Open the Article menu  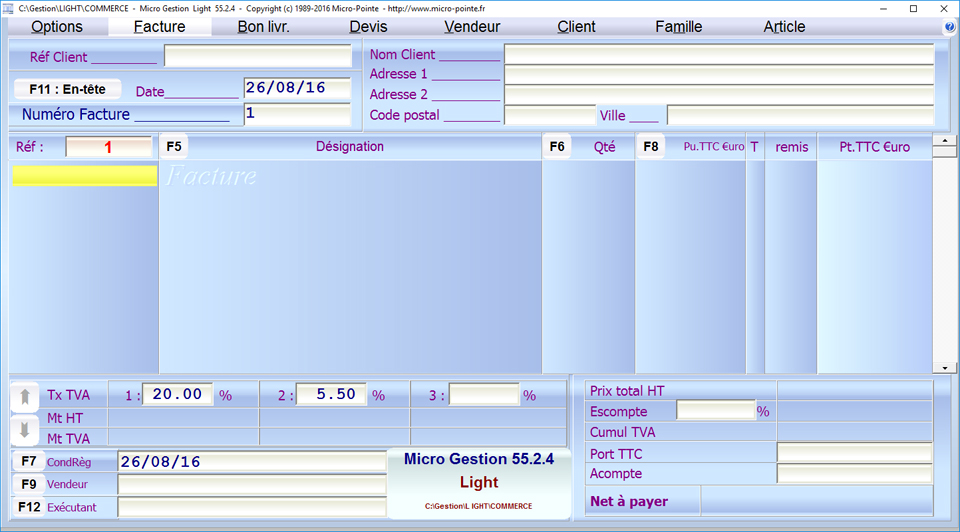point(784,27)
